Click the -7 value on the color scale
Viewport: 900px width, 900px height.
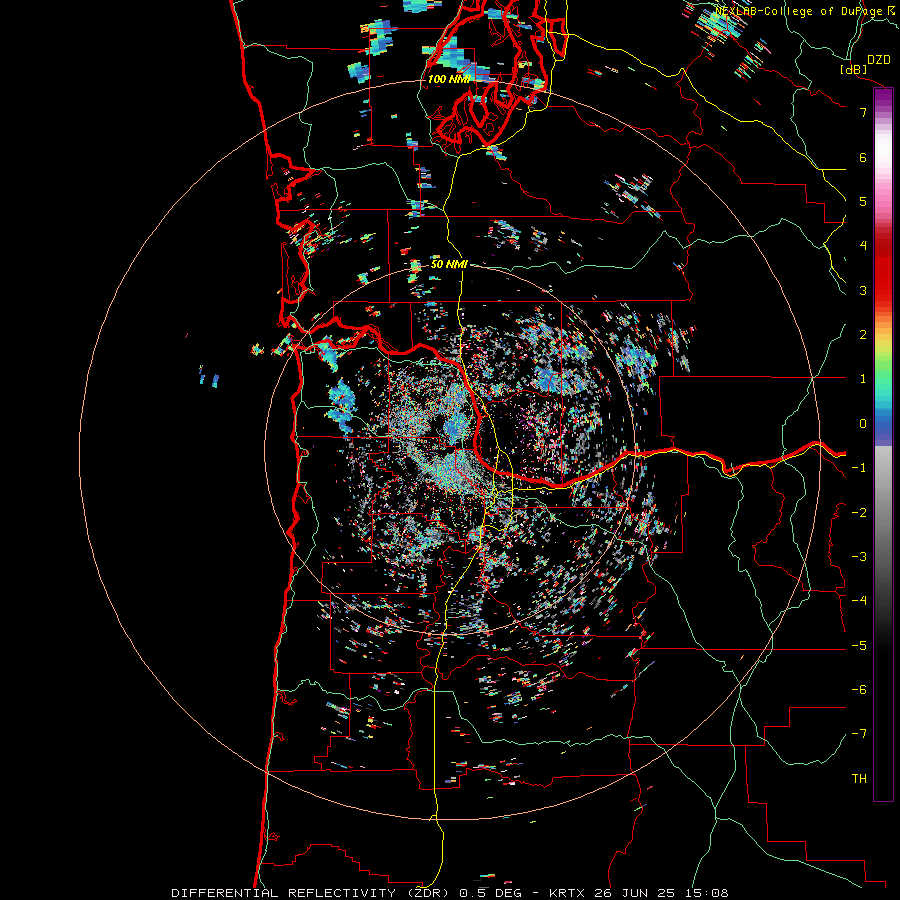[859, 734]
